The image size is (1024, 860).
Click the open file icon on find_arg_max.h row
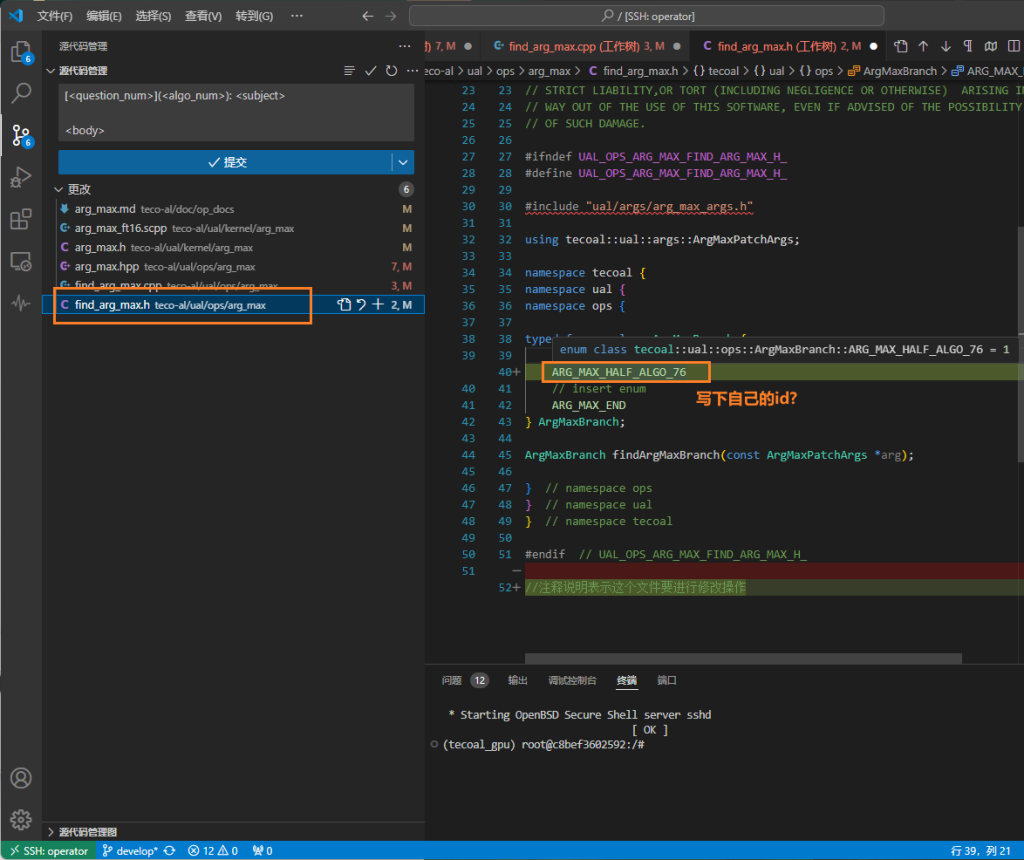pyautogui.click(x=344, y=305)
